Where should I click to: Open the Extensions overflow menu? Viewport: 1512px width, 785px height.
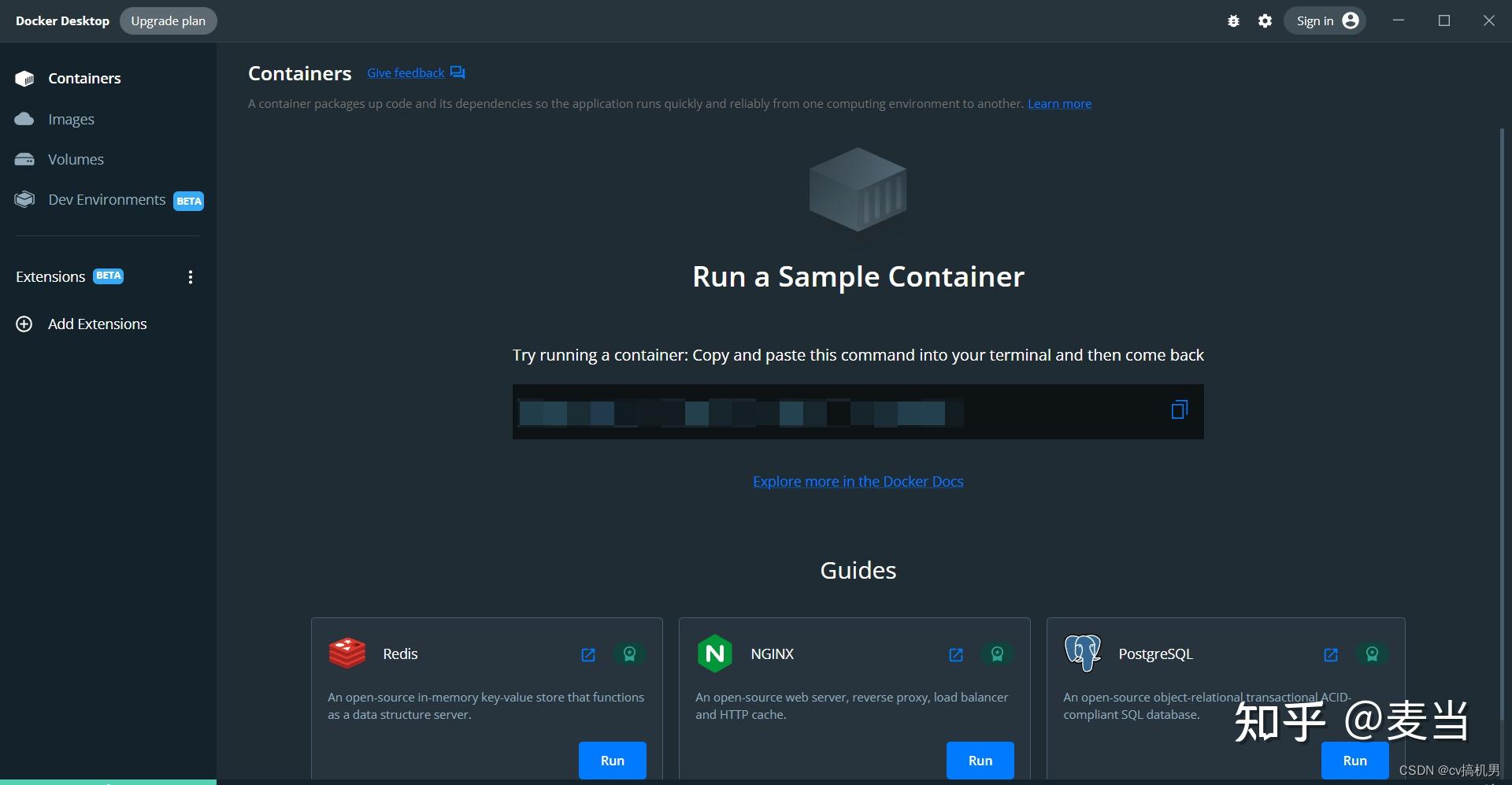click(x=190, y=276)
